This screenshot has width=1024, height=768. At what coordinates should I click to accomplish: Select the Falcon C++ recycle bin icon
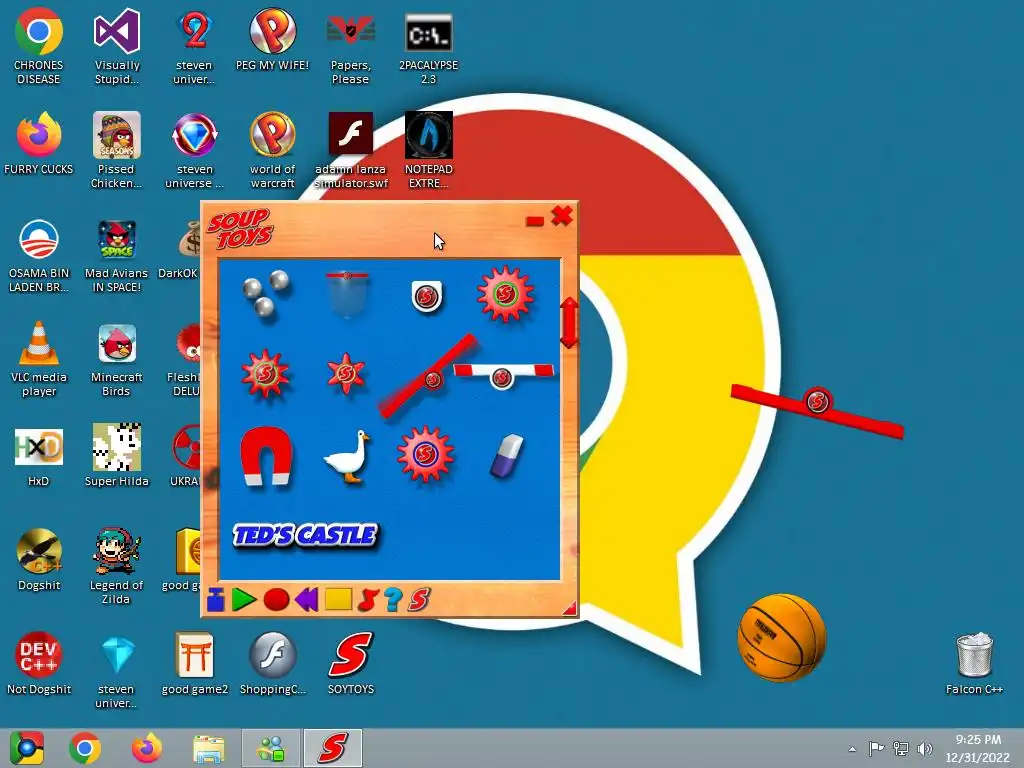[x=974, y=664]
